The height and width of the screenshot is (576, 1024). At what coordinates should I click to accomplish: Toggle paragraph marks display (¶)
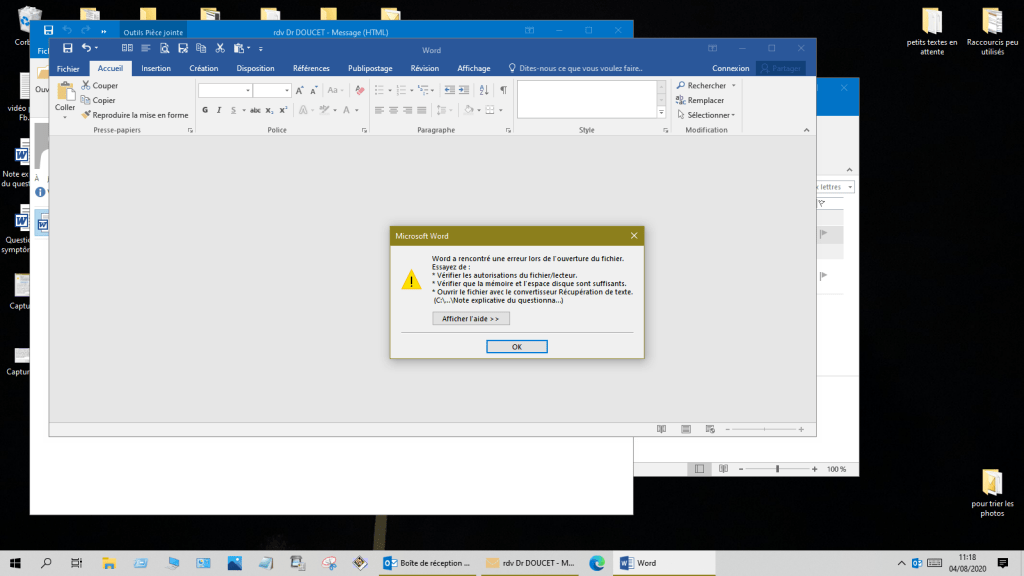(x=504, y=90)
